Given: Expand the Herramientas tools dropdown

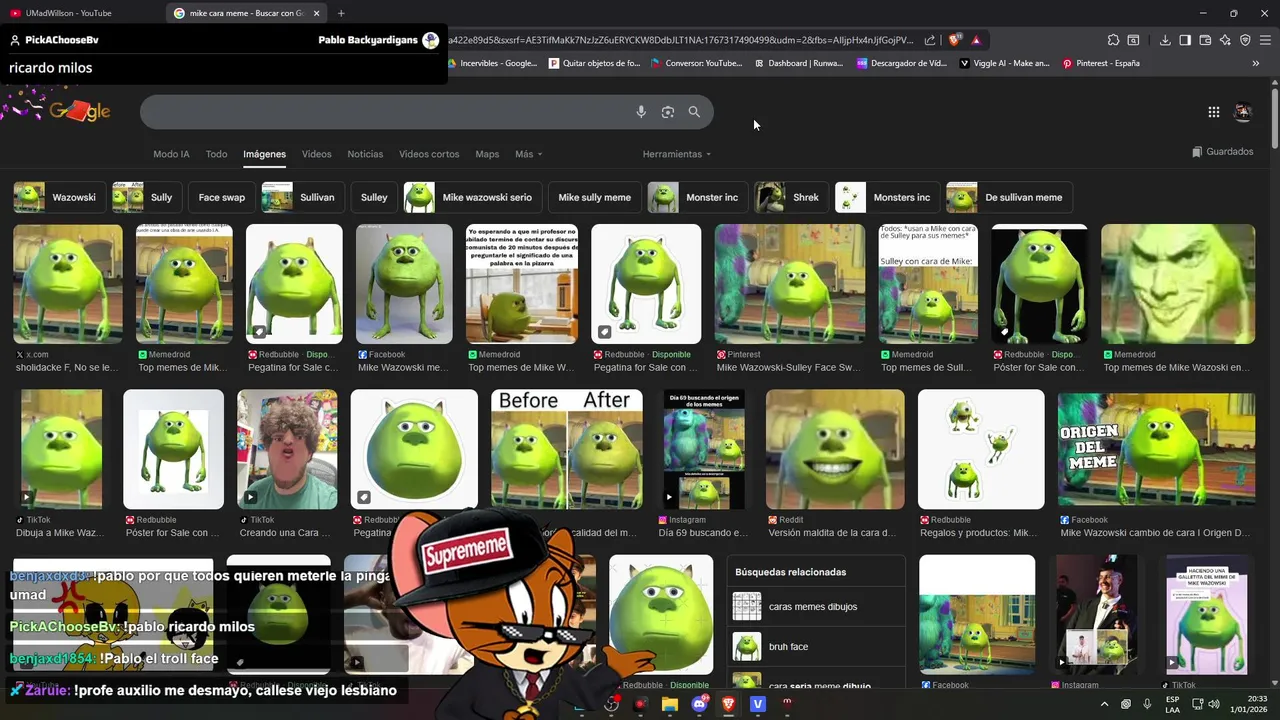Looking at the screenshot, I should click(677, 154).
